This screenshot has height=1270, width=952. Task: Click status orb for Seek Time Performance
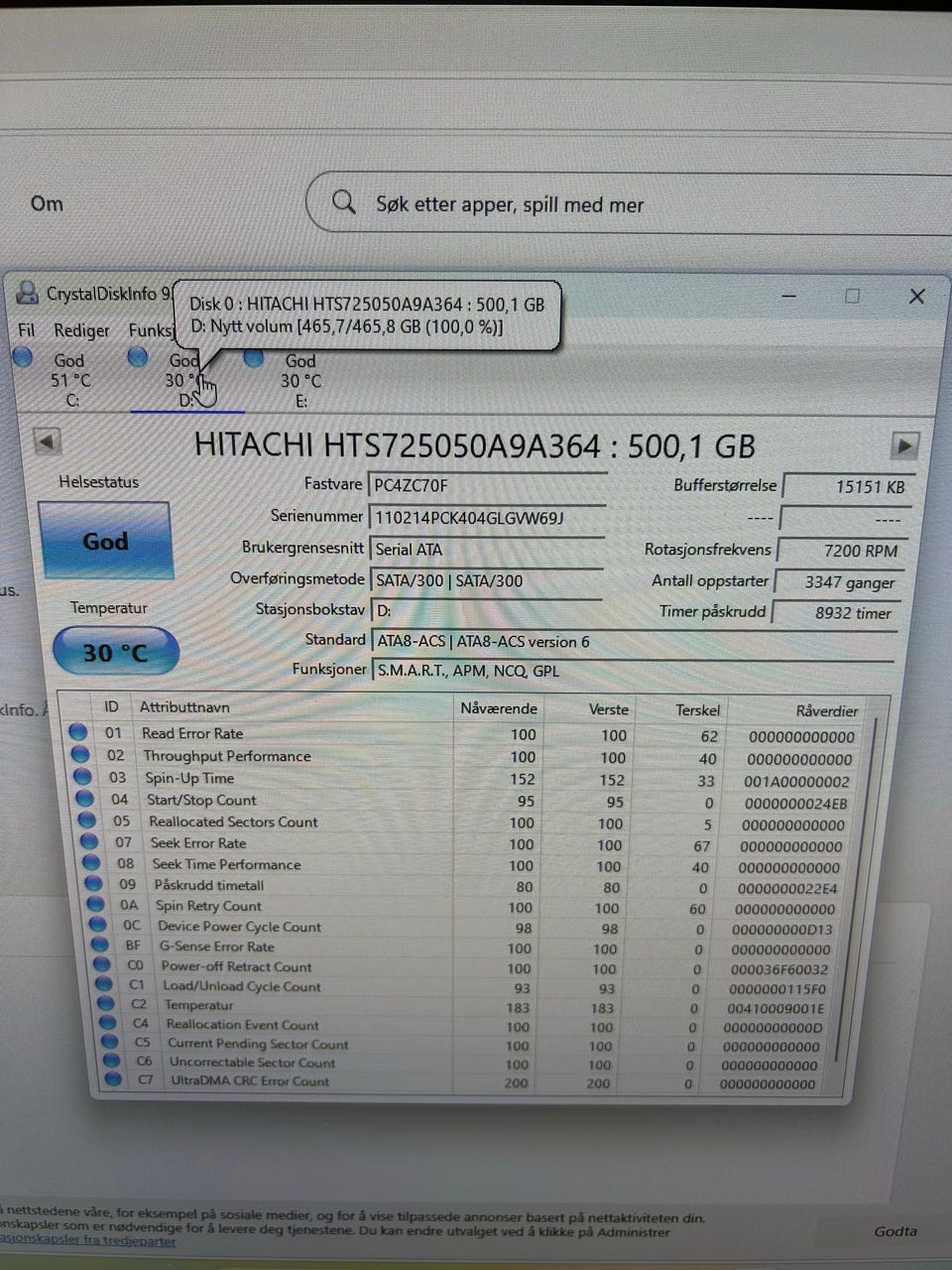[x=91, y=863]
